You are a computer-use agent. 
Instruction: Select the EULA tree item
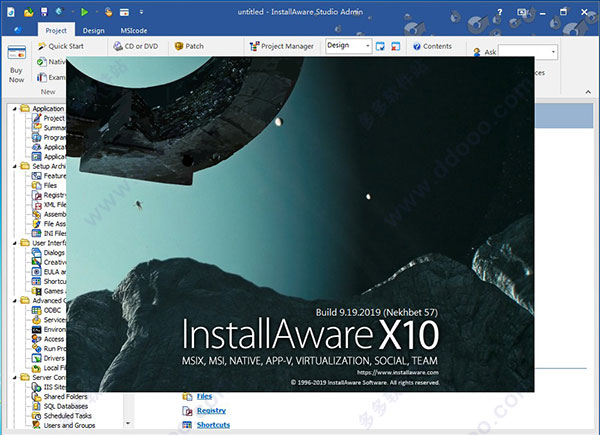pyautogui.click(x=49, y=272)
